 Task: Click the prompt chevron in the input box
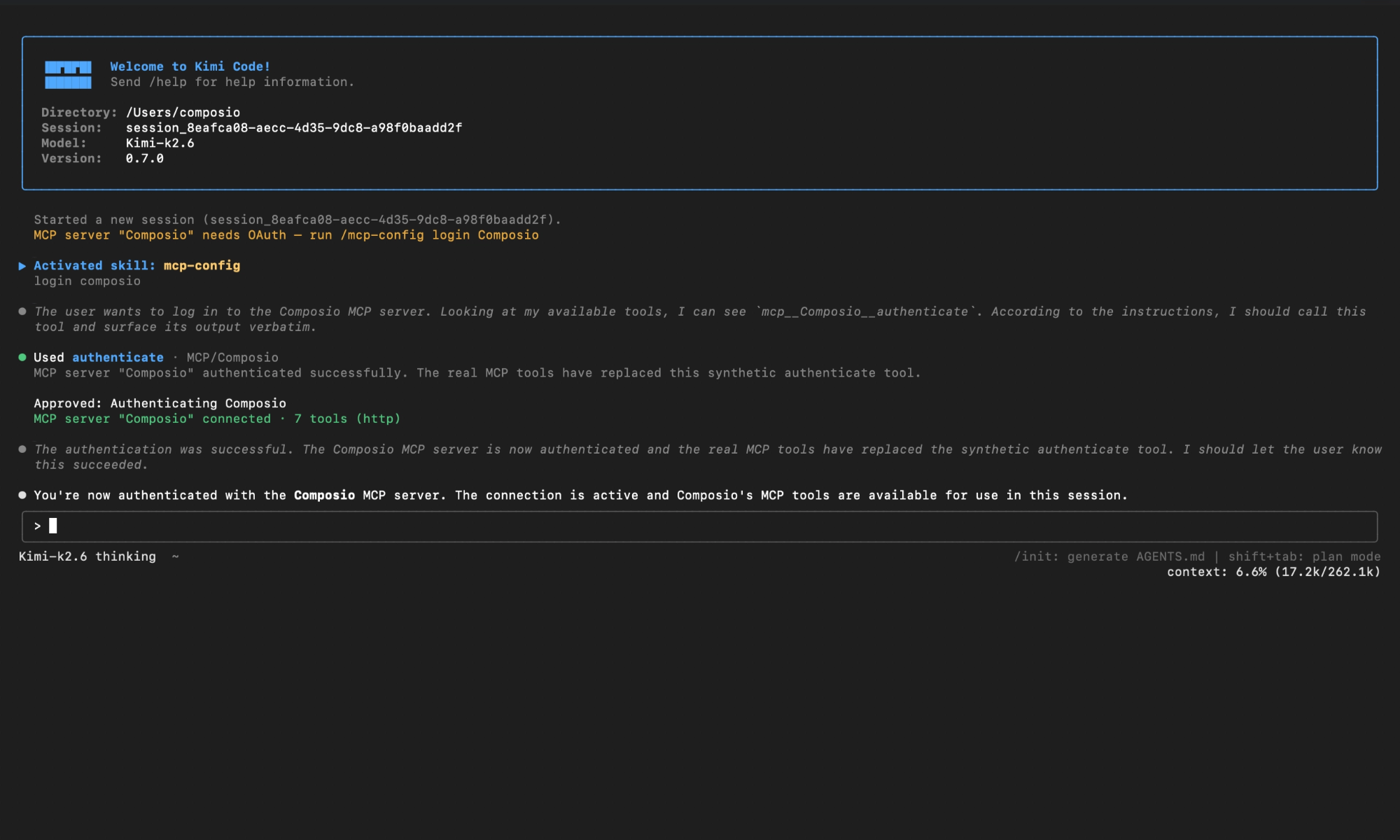click(38, 526)
